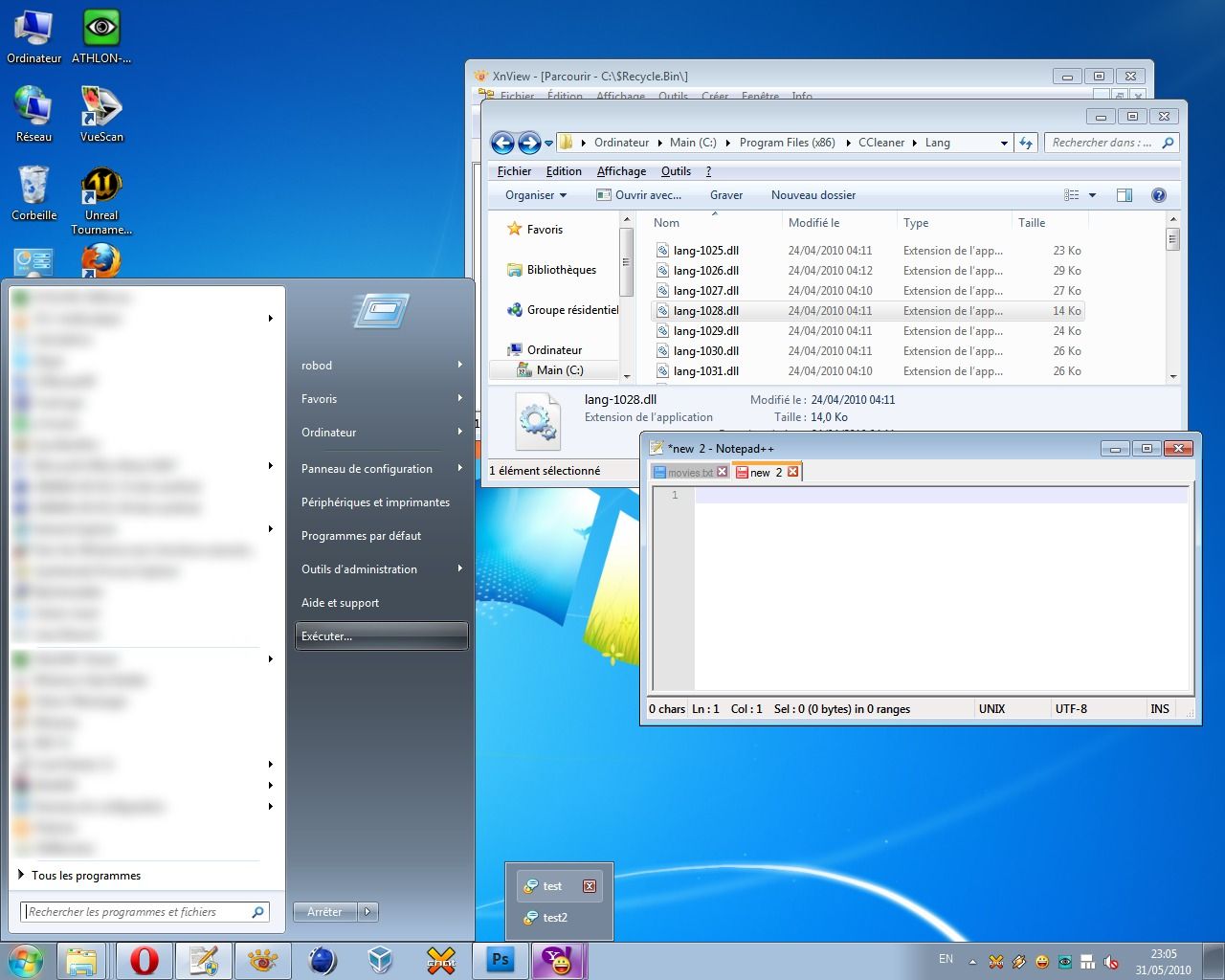
Task: Expand Tous les programmes list
Action: 85,876
